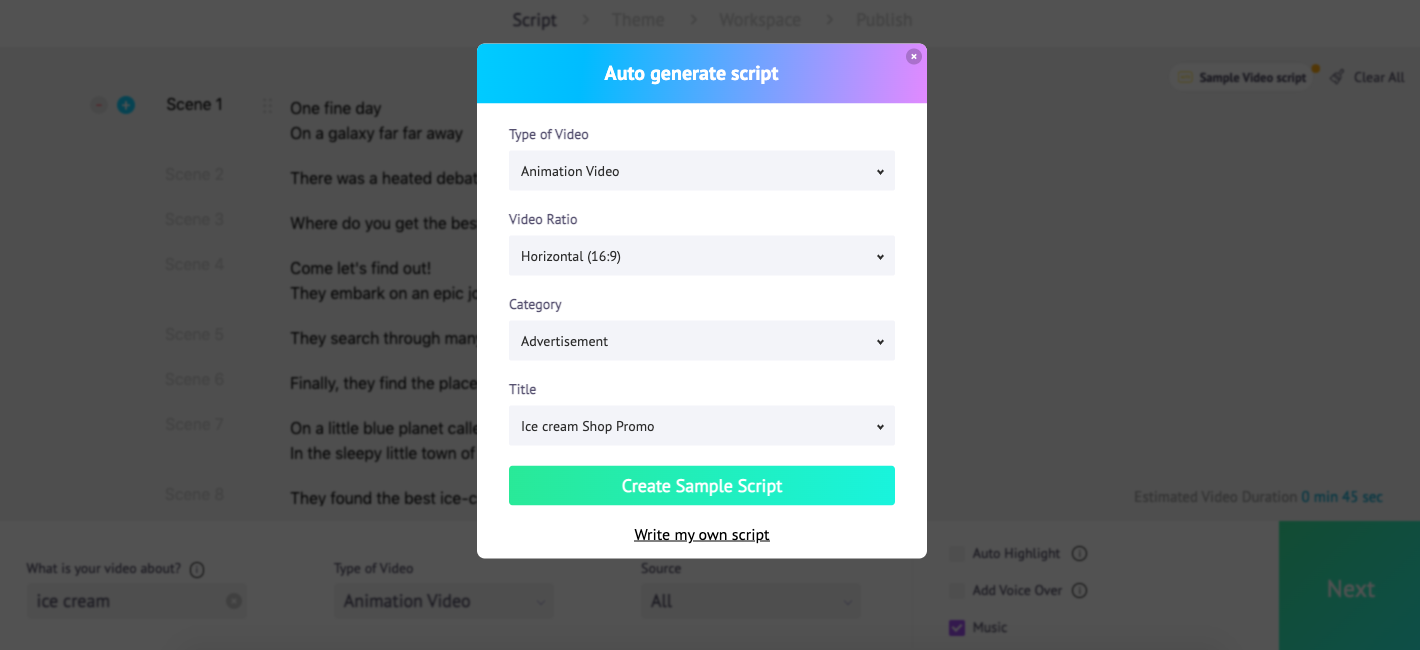Uncheck the Music checkbox
Image resolution: width=1420 pixels, height=650 pixels.
(957, 628)
